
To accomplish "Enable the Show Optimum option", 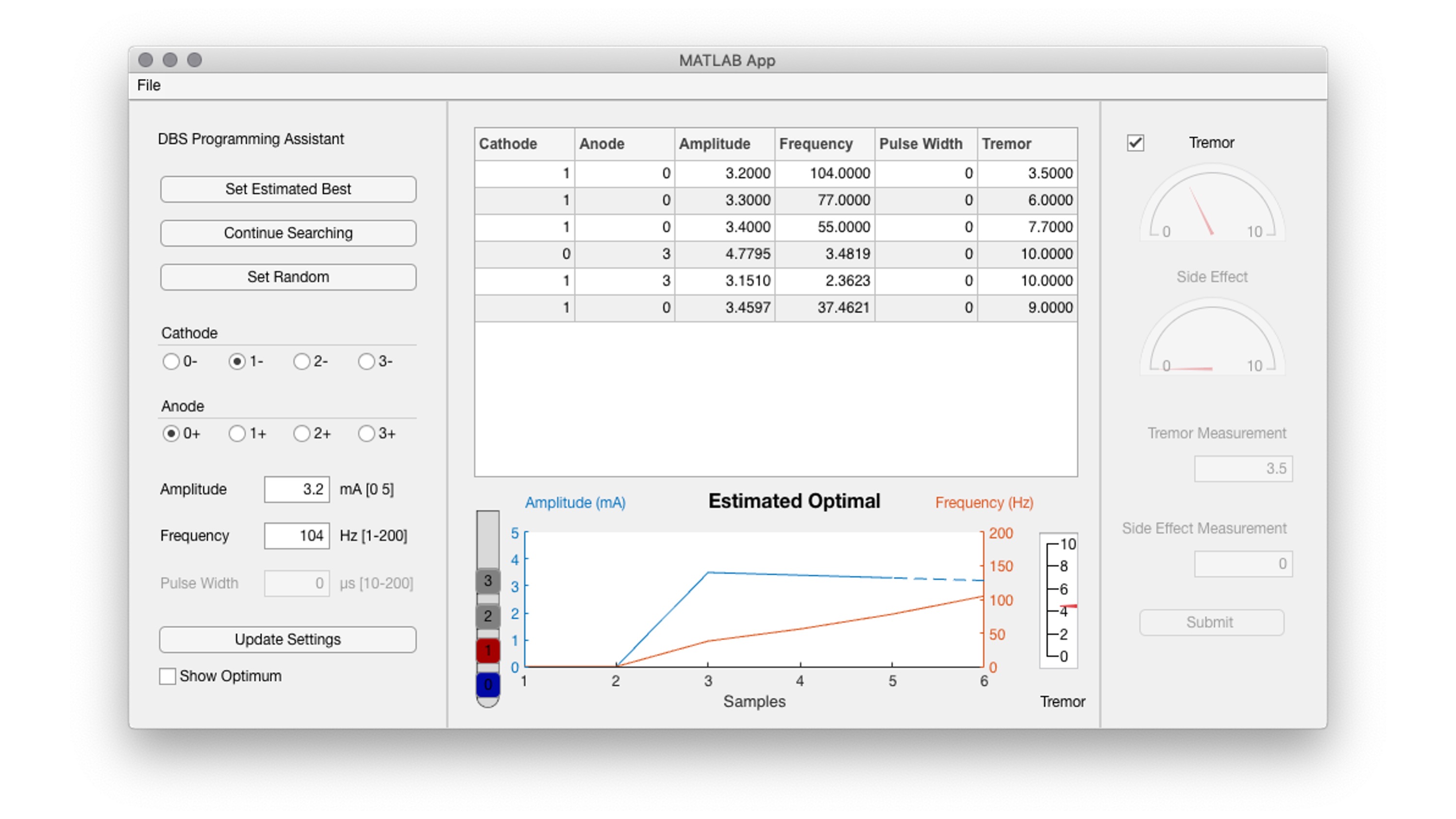I will [x=167, y=676].
